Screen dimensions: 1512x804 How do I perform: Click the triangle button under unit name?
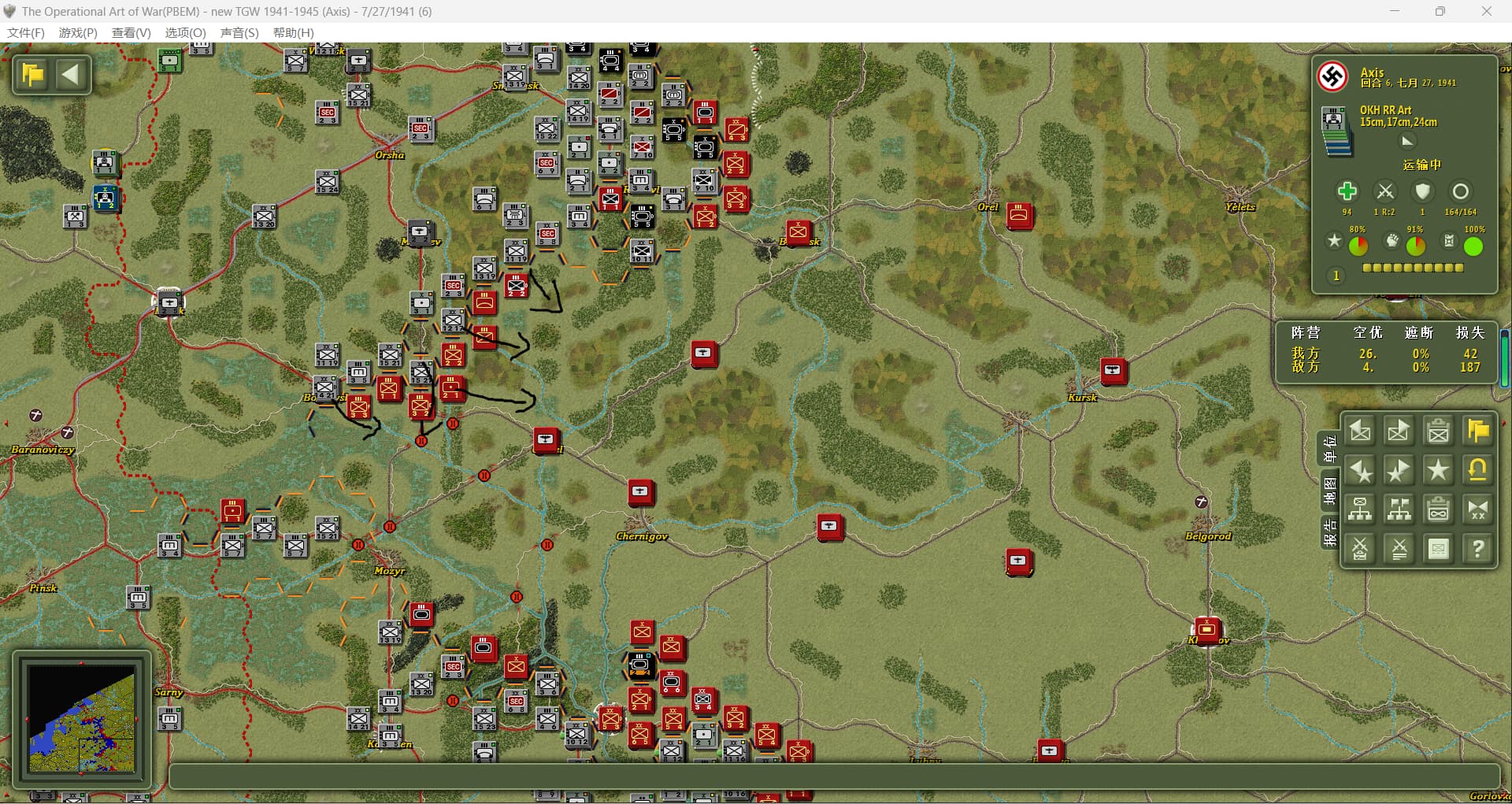(x=1407, y=141)
